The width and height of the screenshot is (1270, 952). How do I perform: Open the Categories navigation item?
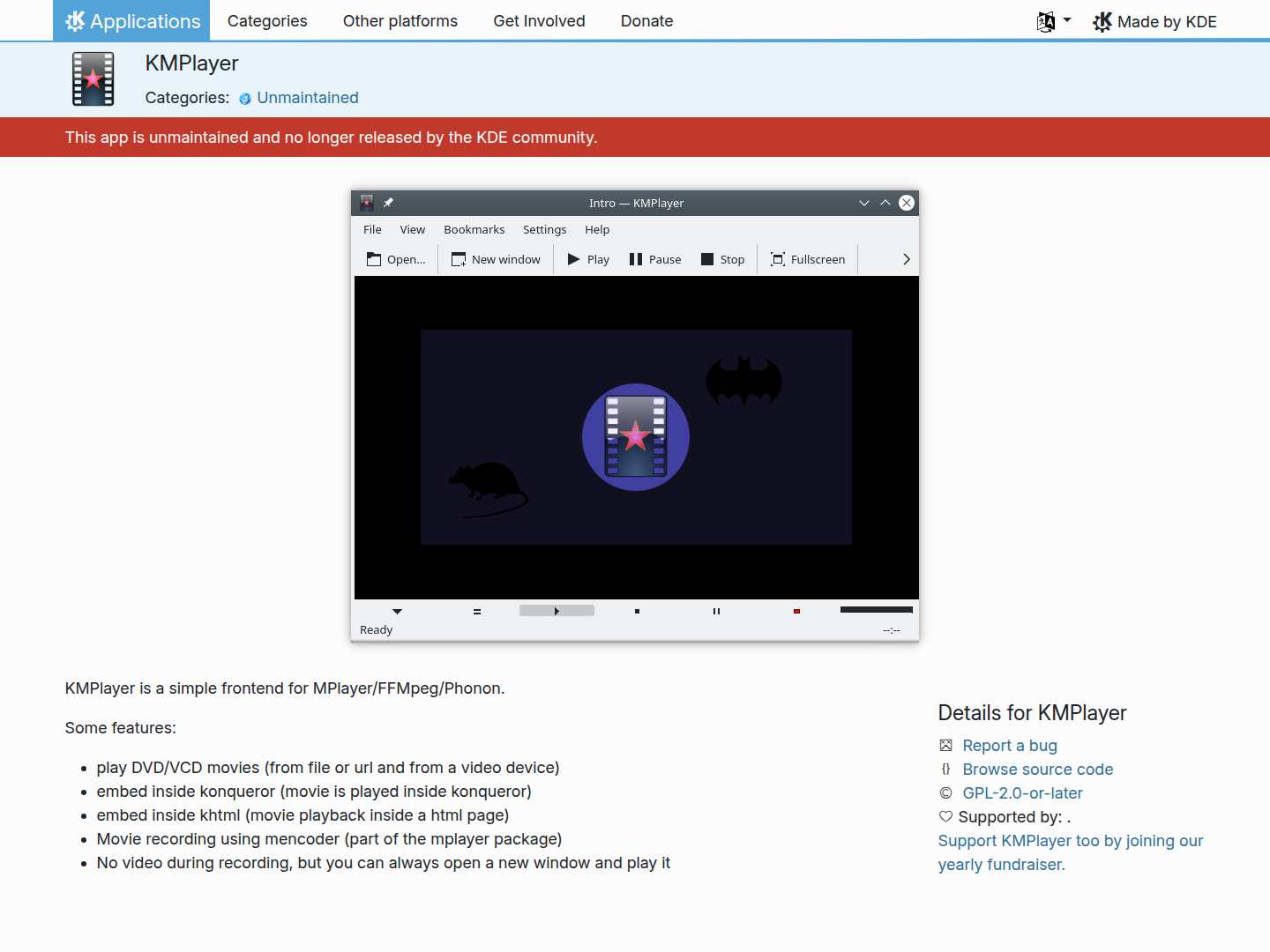coord(267,21)
